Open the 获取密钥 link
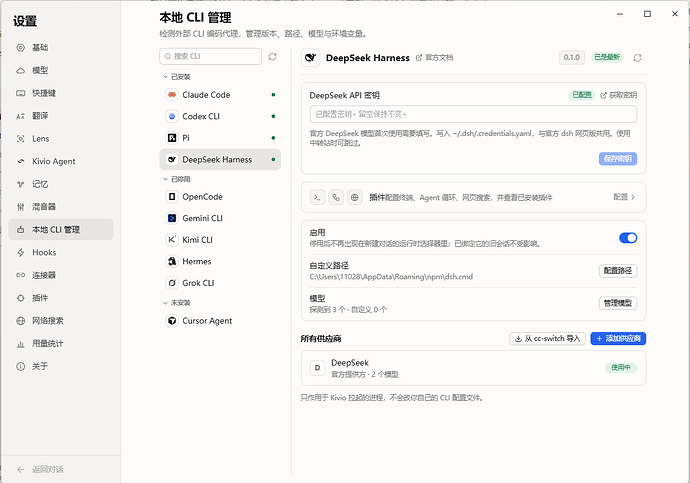 619,95
